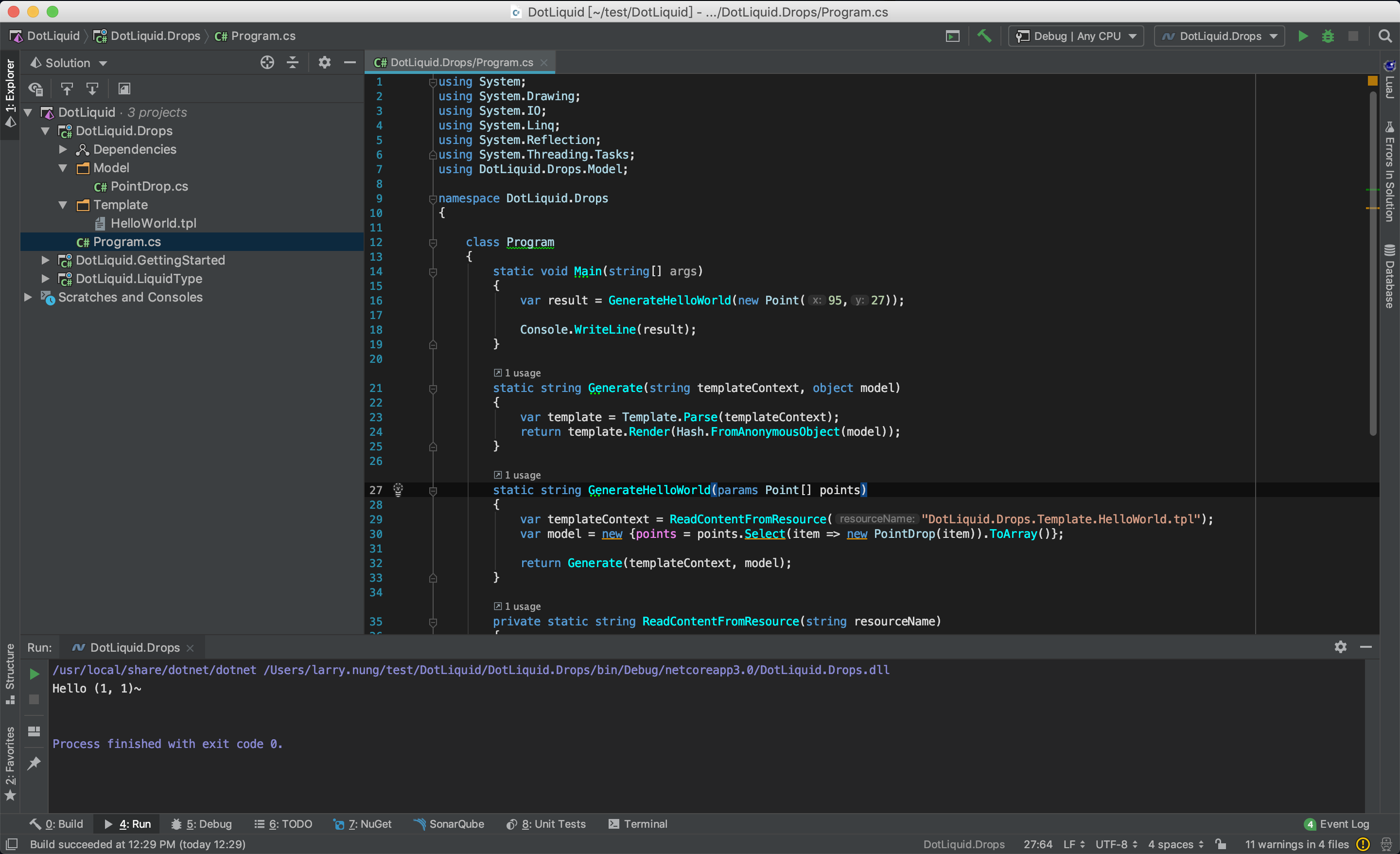The image size is (1400, 854).
Task: Fold the namespace block on line 9
Action: [433, 199]
